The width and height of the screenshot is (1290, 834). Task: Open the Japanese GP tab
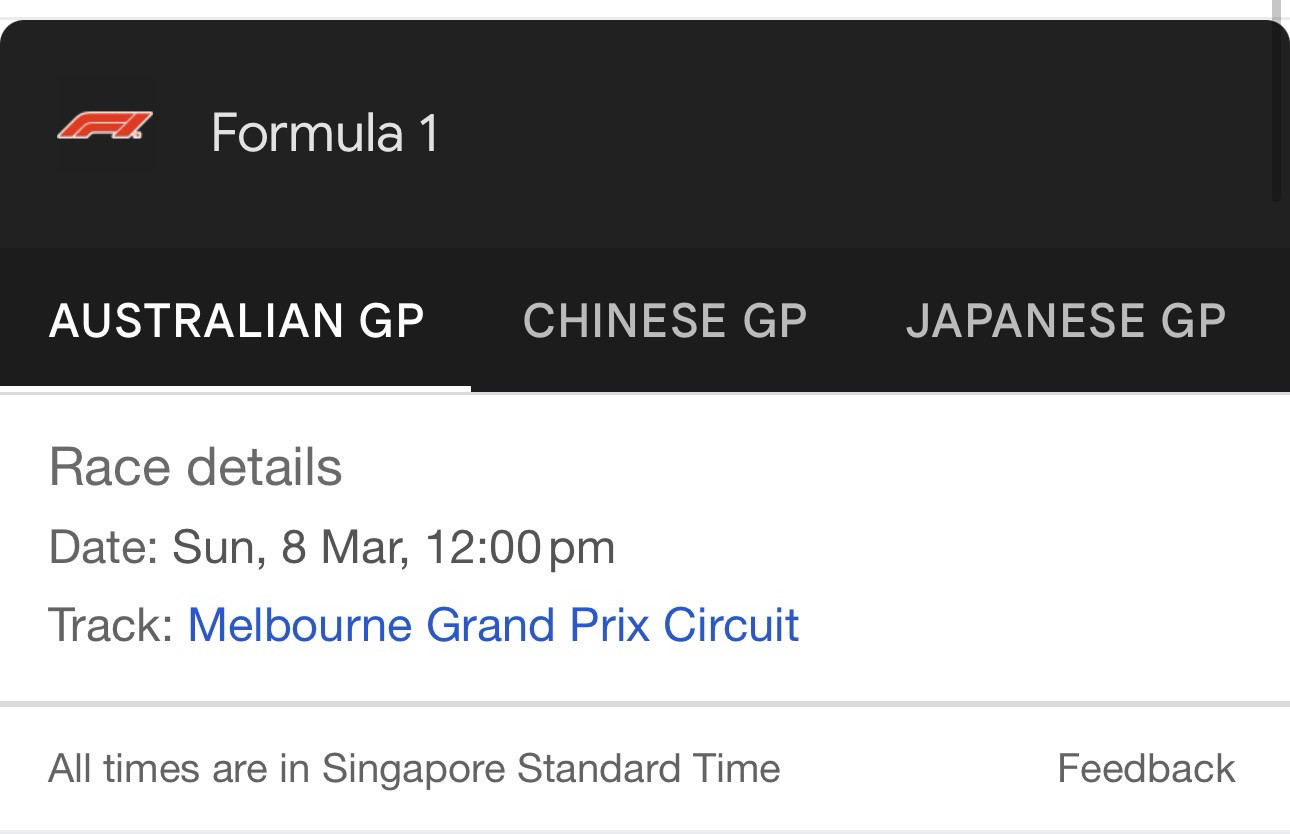coord(1065,321)
